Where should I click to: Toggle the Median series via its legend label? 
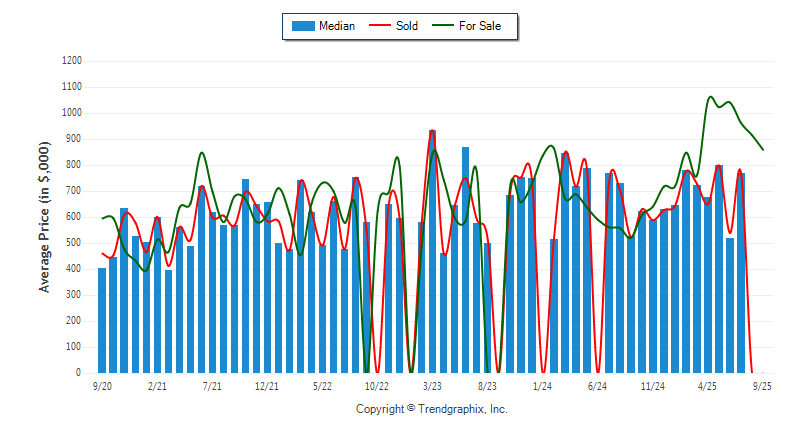pos(336,26)
